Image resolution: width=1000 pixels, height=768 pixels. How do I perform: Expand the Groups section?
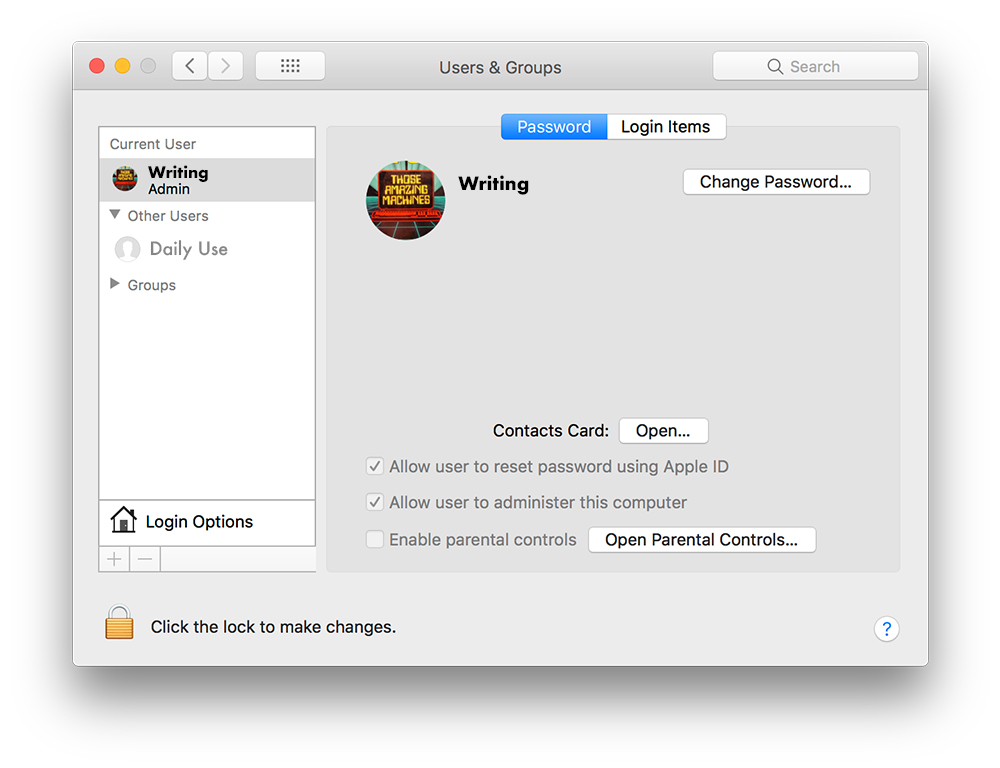113,284
